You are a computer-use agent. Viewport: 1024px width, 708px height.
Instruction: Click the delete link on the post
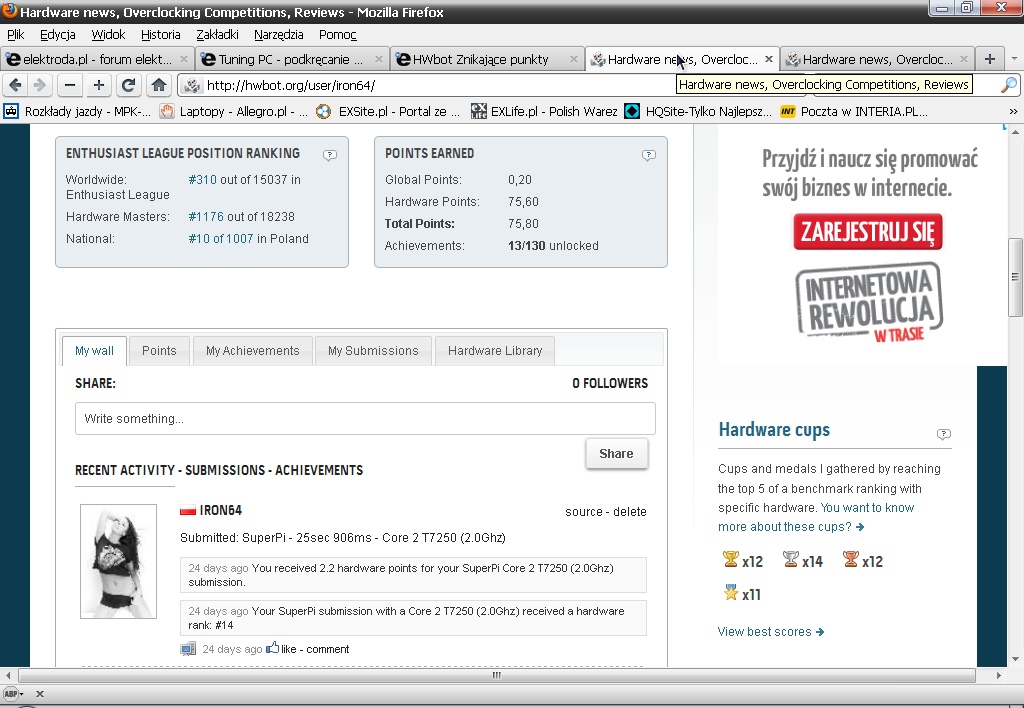[630, 512]
